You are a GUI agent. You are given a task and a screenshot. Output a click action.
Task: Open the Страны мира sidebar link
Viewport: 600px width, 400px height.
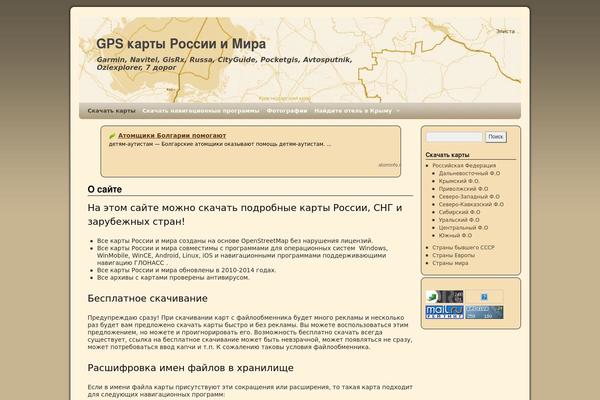tap(450, 263)
